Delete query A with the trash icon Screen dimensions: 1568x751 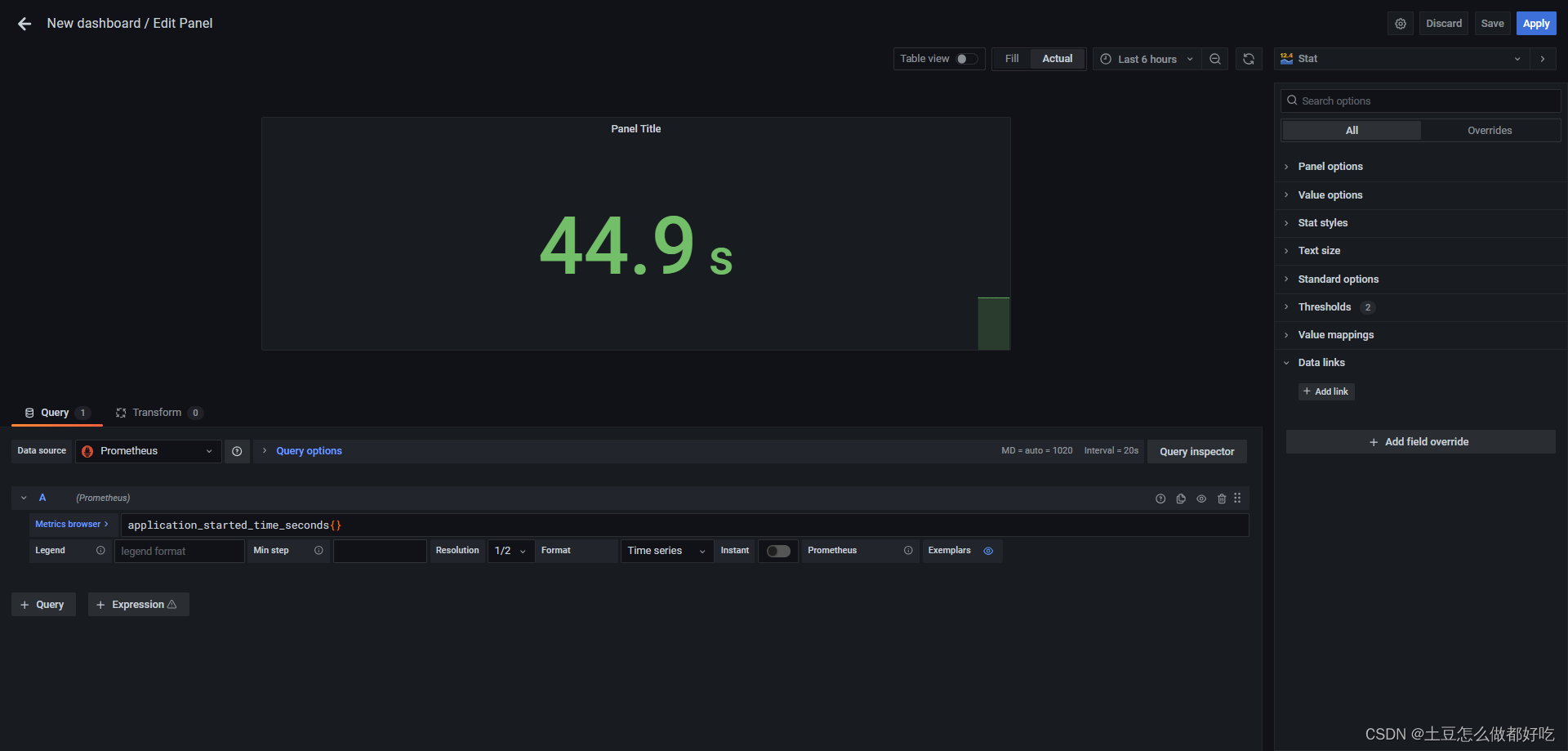click(1222, 498)
